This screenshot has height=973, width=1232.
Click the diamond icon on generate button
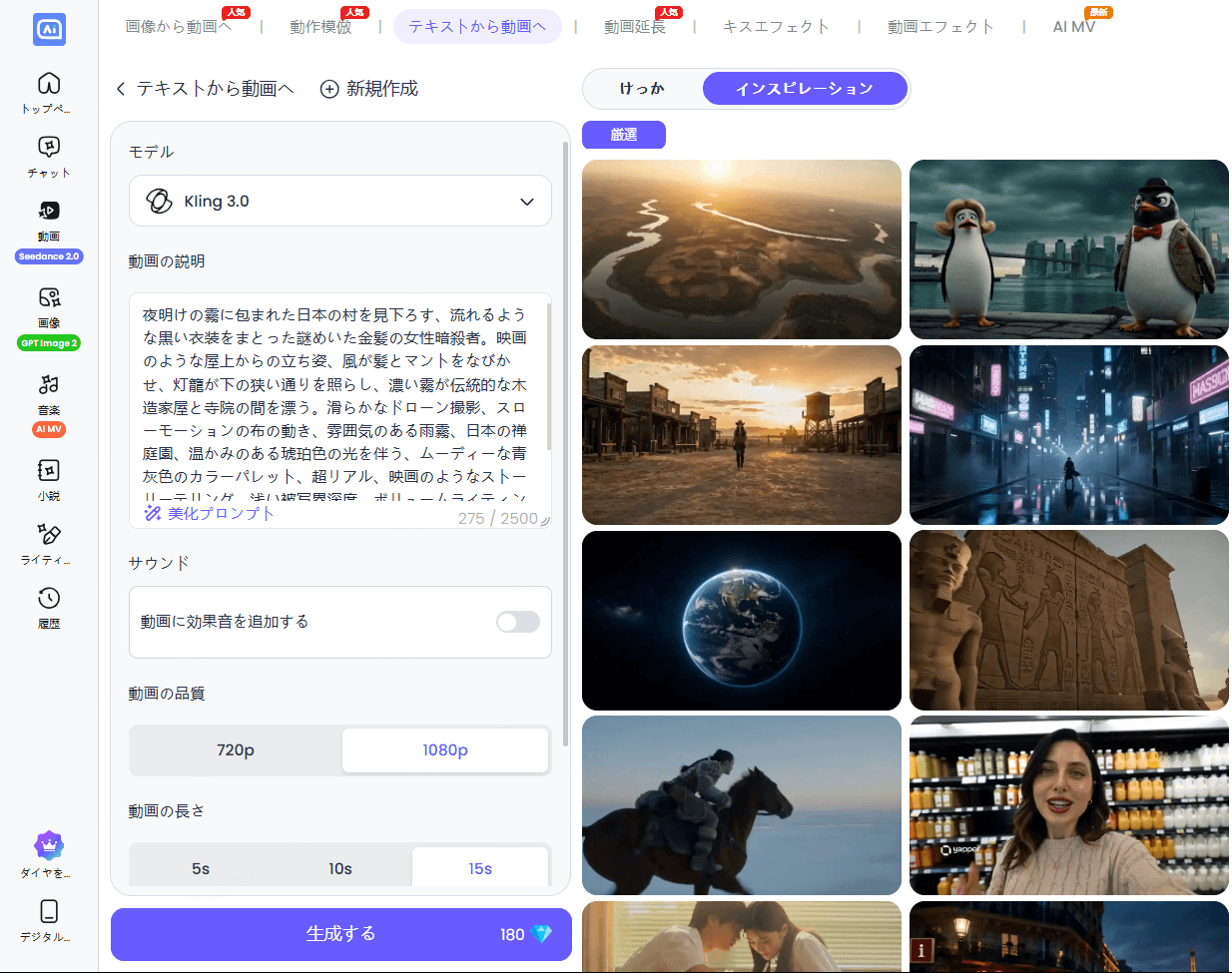click(542, 934)
